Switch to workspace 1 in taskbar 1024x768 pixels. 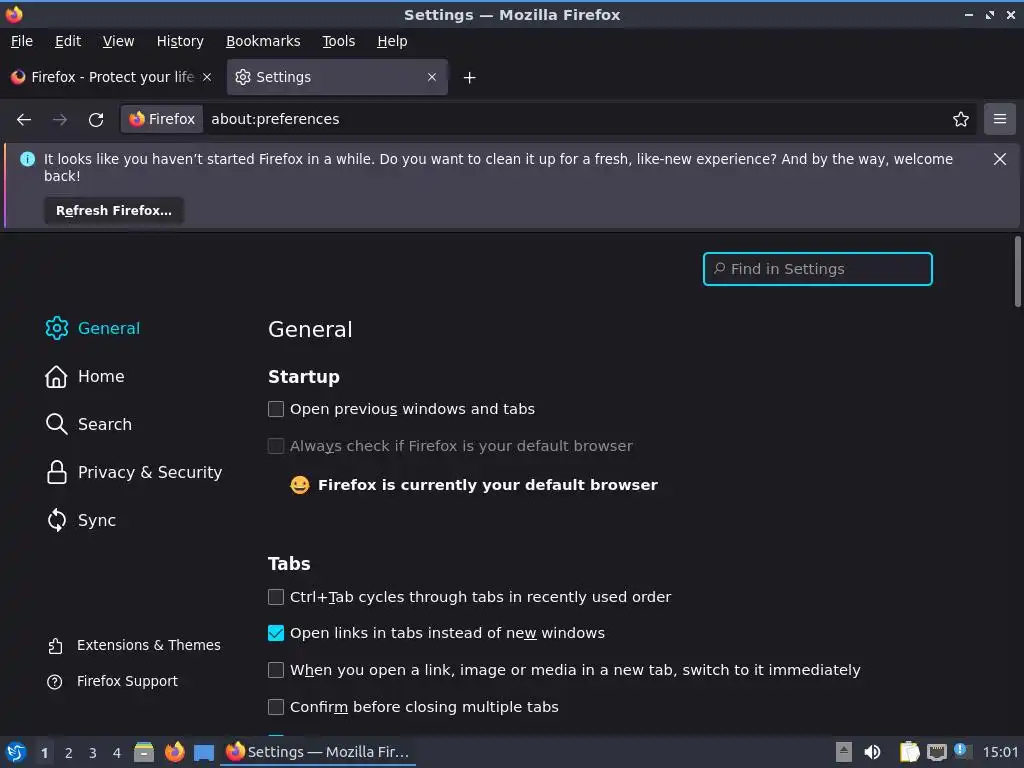point(44,753)
